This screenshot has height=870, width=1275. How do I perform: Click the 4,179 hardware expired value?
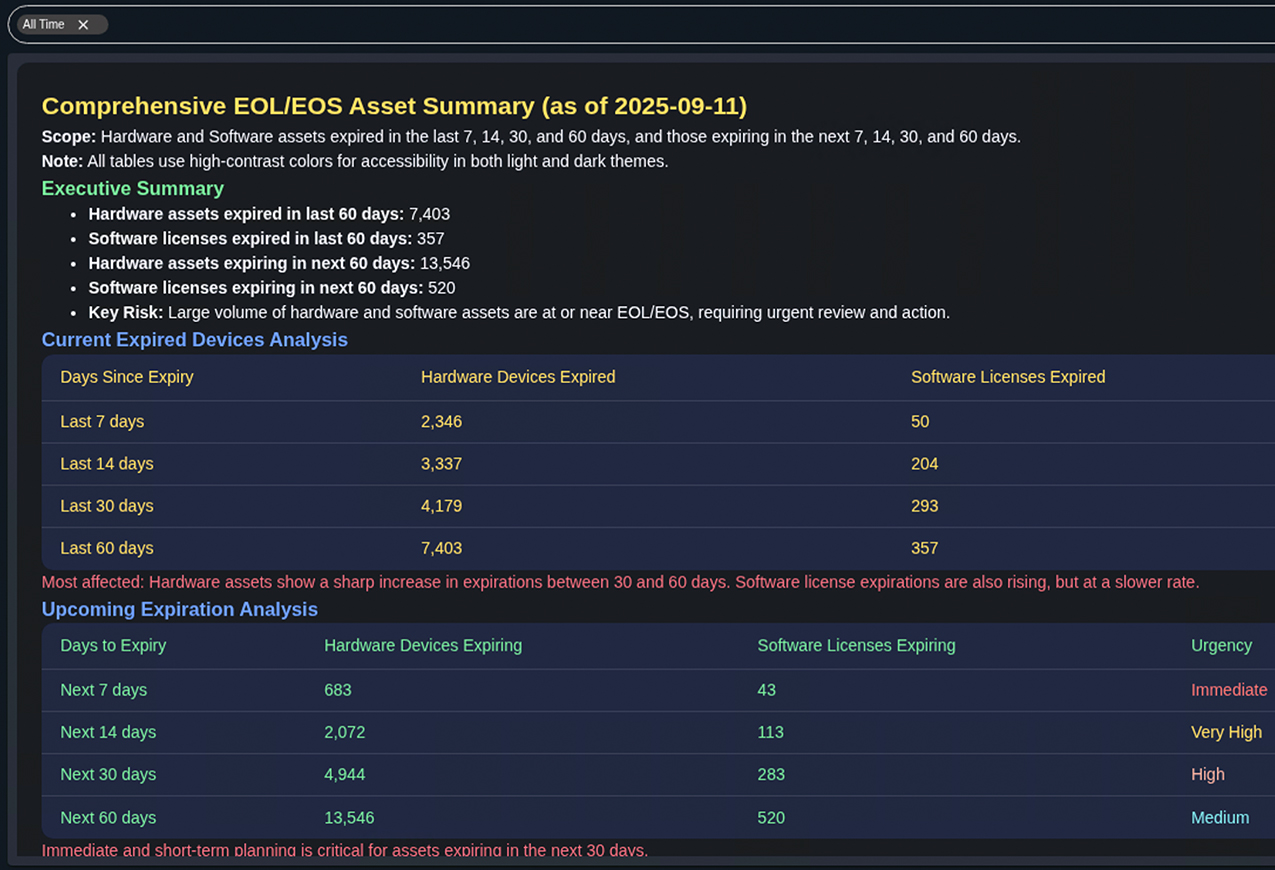pyautogui.click(x=441, y=506)
